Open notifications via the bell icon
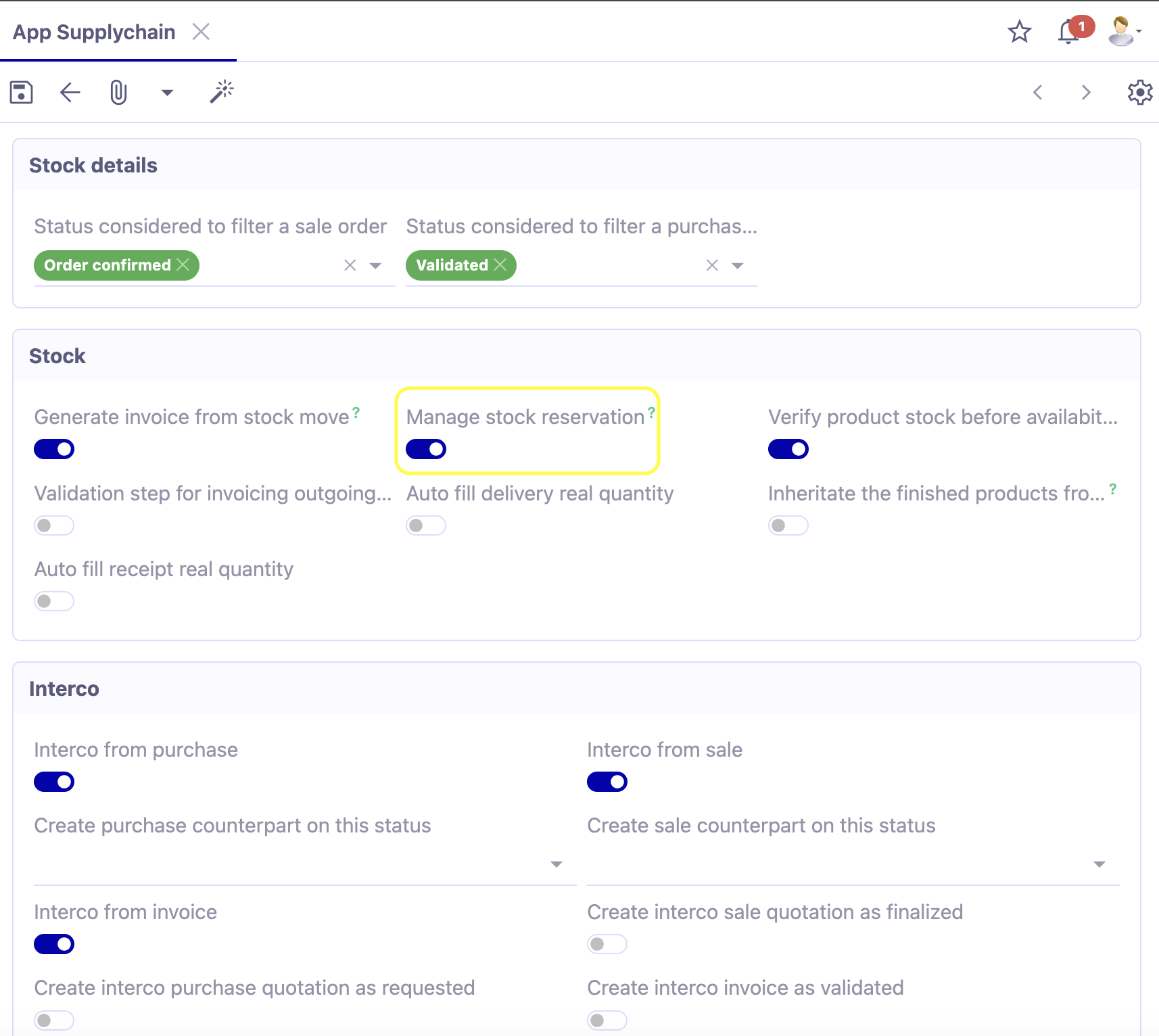The height and width of the screenshot is (1036, 1159). 1068,31
